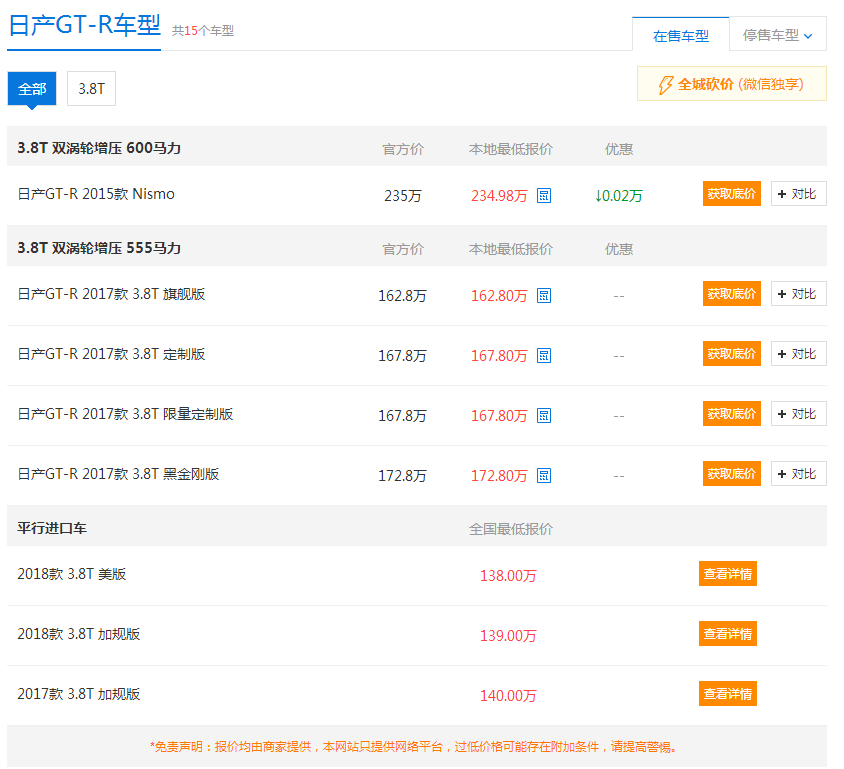Image resolution: width=844 pixels, height=769 pixels.
Task: Open 2017款 3.8T 加规版 link
Action: coord(79,694)
